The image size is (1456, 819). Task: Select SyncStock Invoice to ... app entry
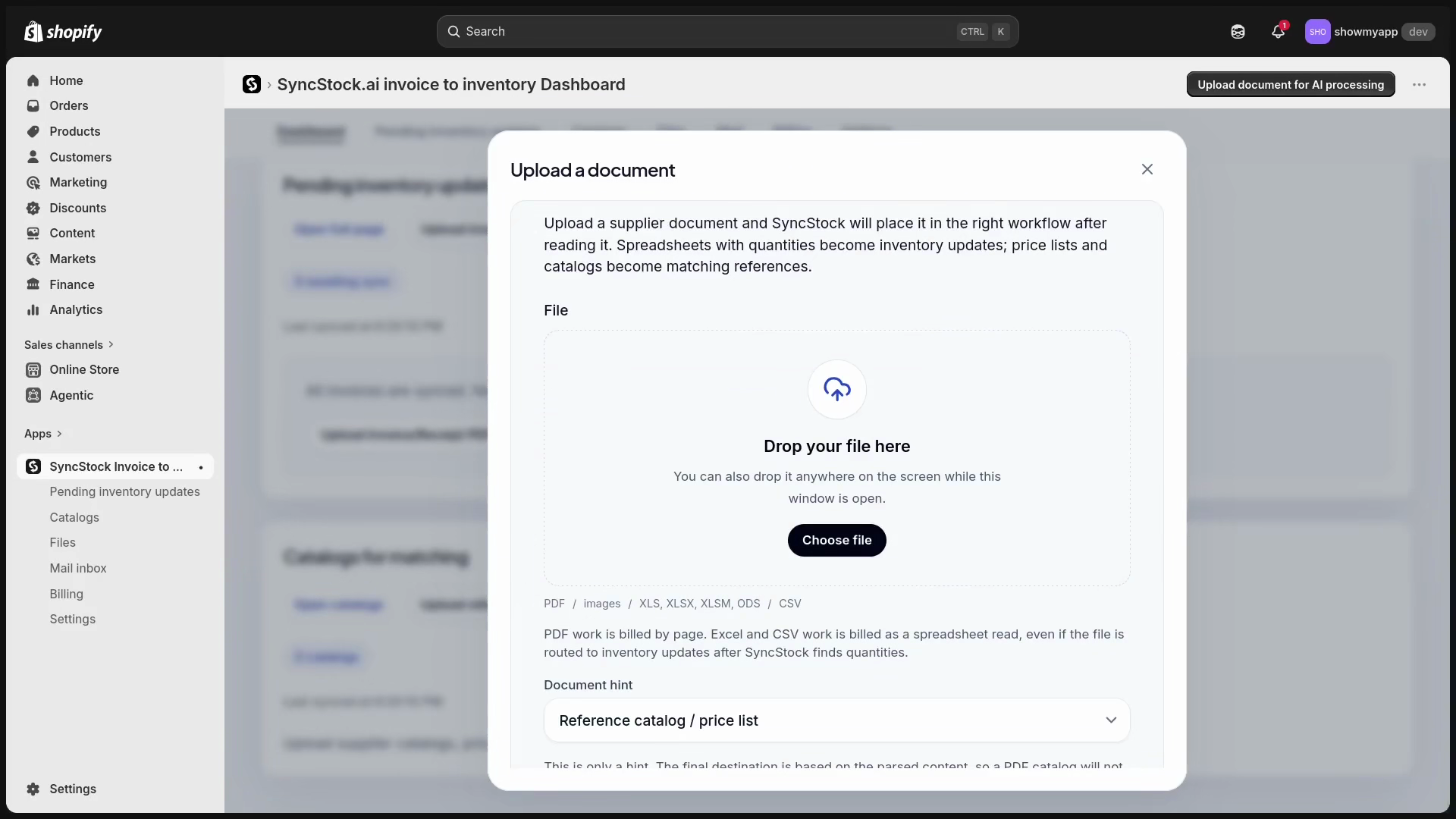(x=115, y=466)
